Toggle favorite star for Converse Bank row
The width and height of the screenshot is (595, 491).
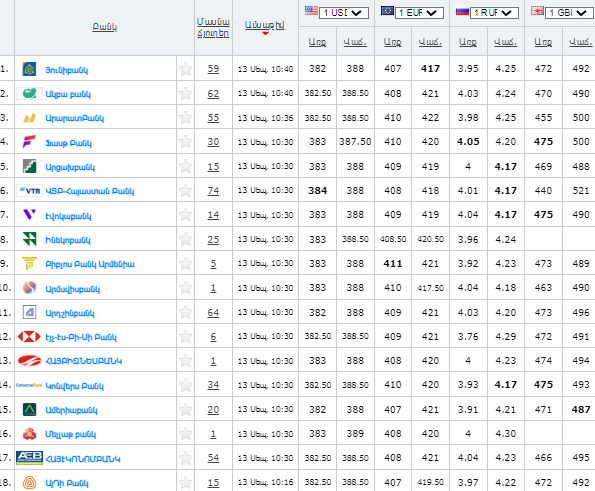click(x=185, y=385)
